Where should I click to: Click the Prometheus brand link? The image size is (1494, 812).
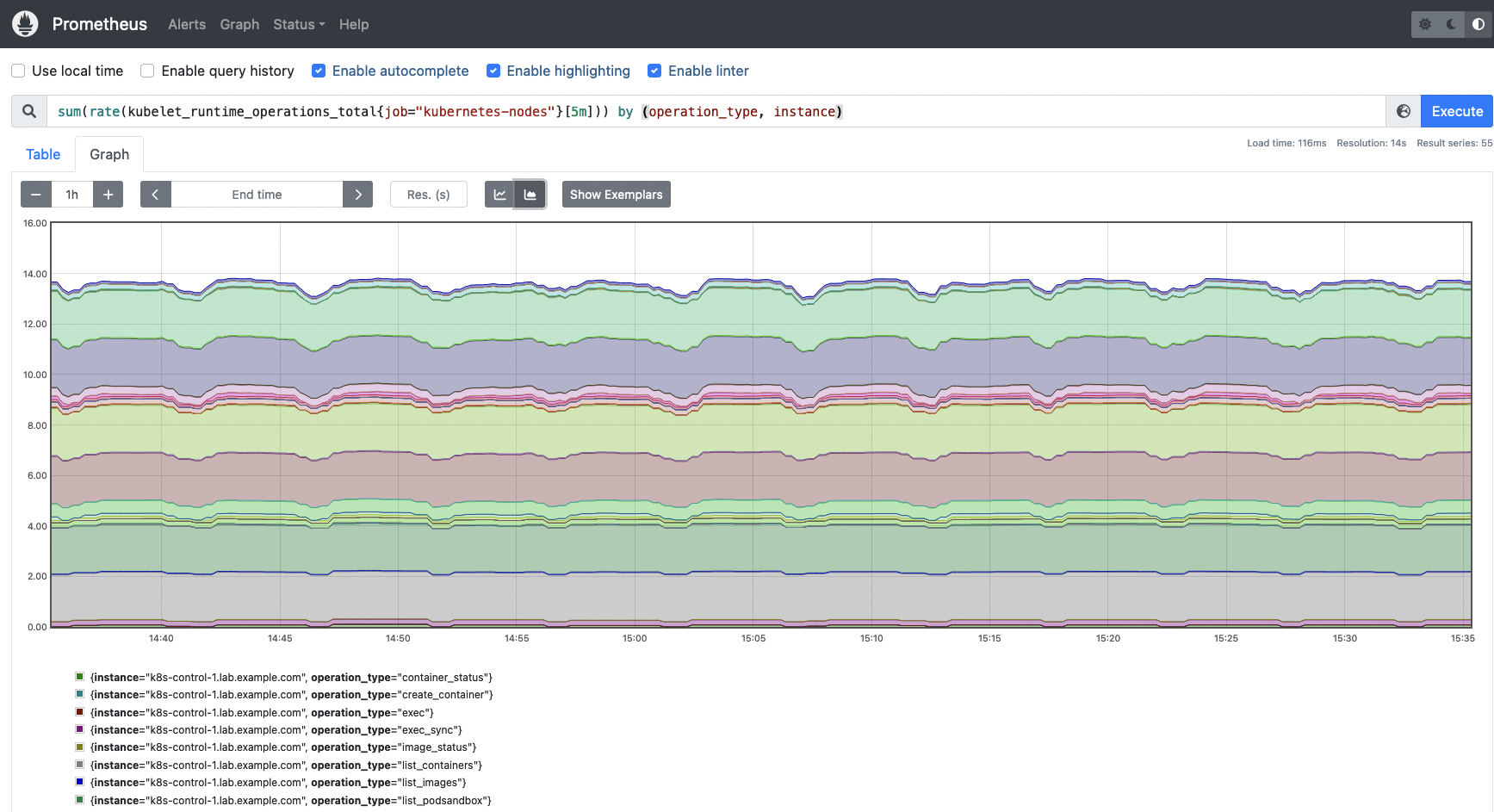coord(100,24)
